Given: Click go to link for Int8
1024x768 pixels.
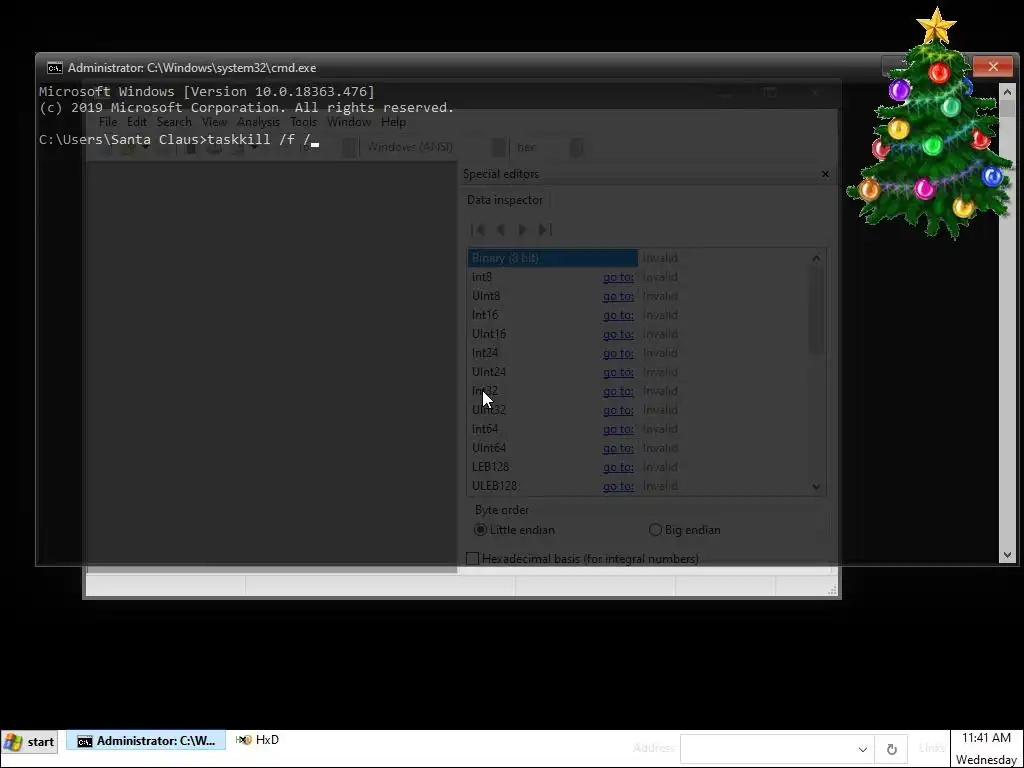Looking at the screenshot, I should point(618,277).
